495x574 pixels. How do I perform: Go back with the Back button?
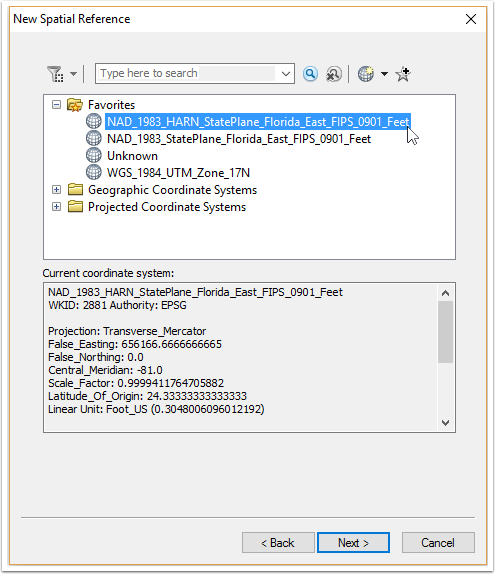(278, 543)
